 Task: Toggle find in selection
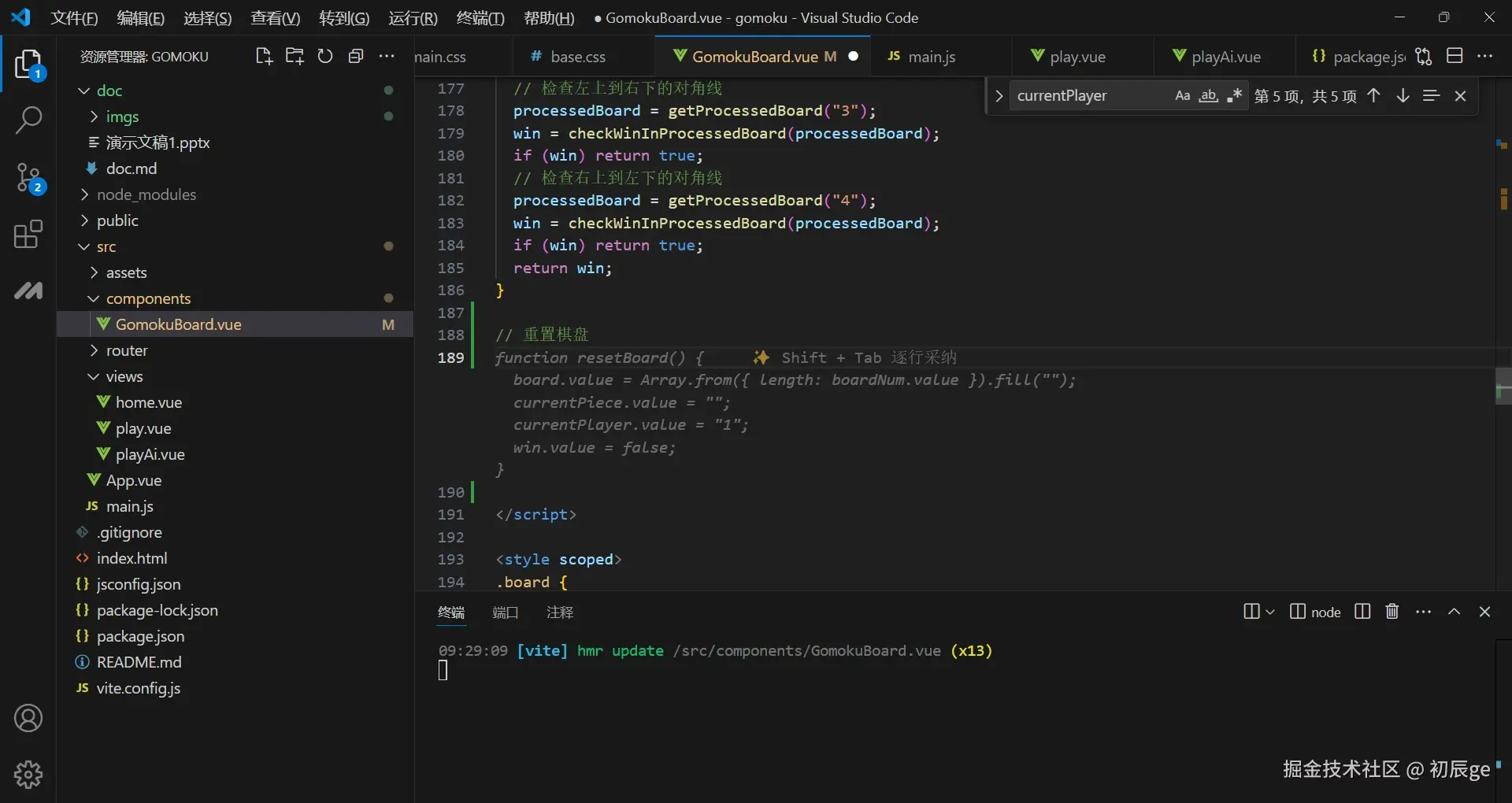click(x=1432, y=95)
